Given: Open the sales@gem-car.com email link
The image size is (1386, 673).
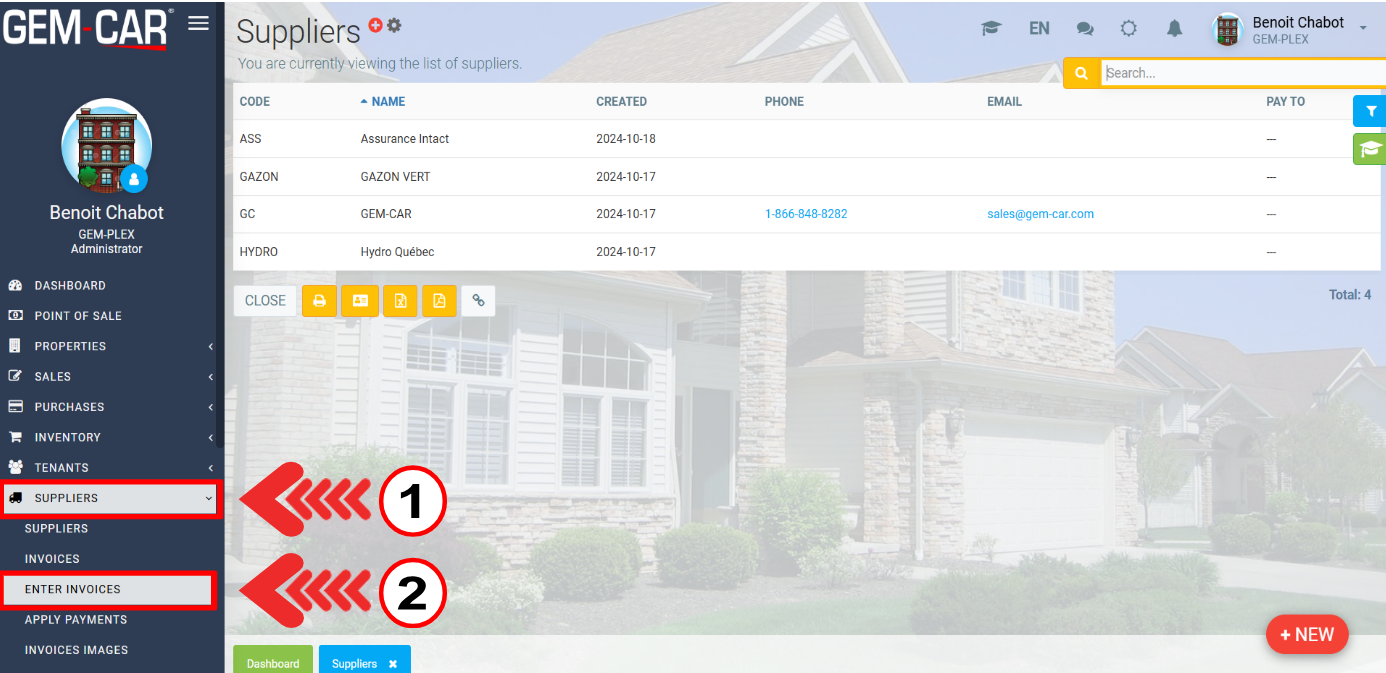Looking at the screenshot, I should (x=1040, y=214).
